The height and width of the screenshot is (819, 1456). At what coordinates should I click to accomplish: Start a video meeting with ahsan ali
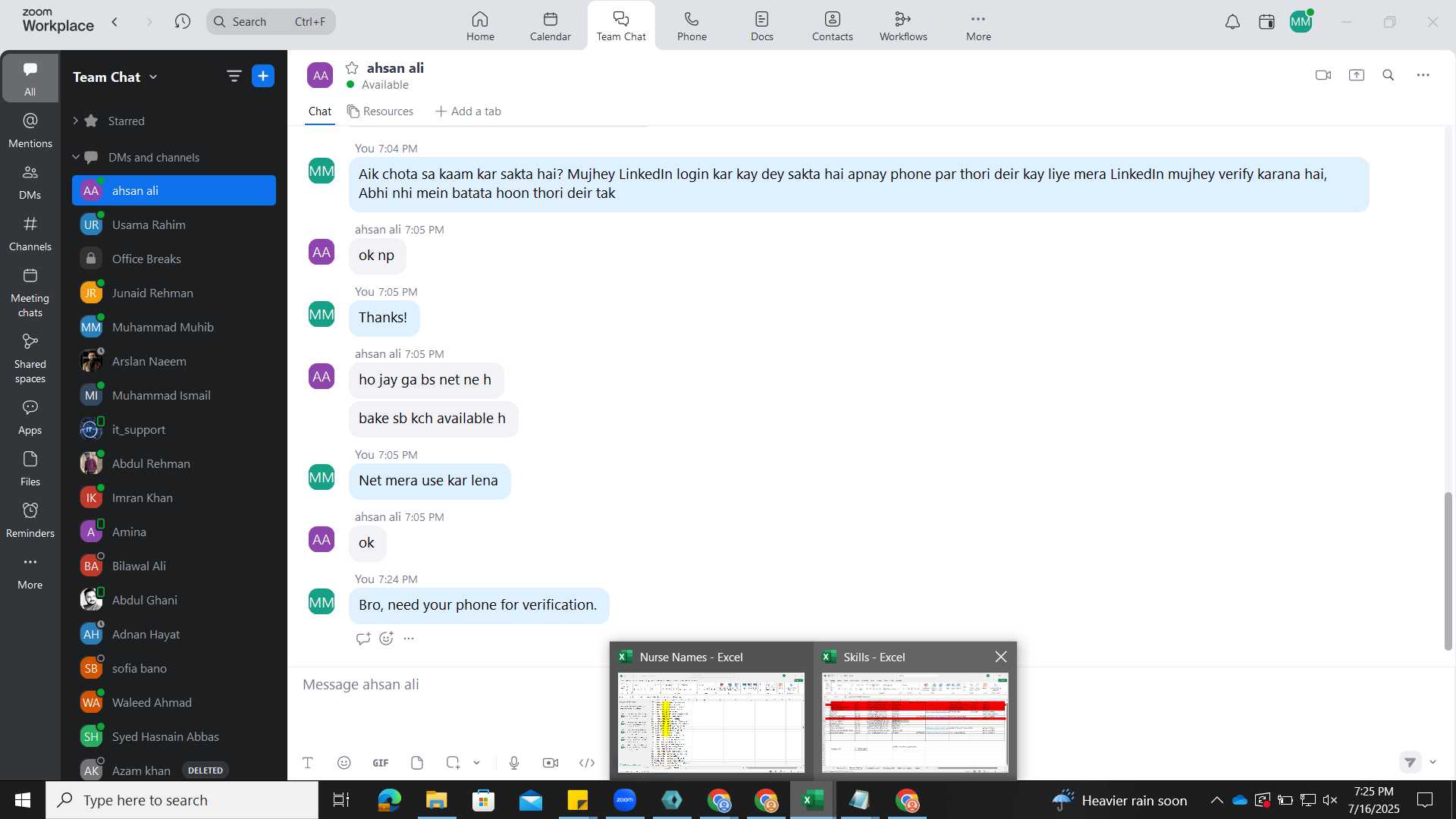click(x=1323, y=75)
